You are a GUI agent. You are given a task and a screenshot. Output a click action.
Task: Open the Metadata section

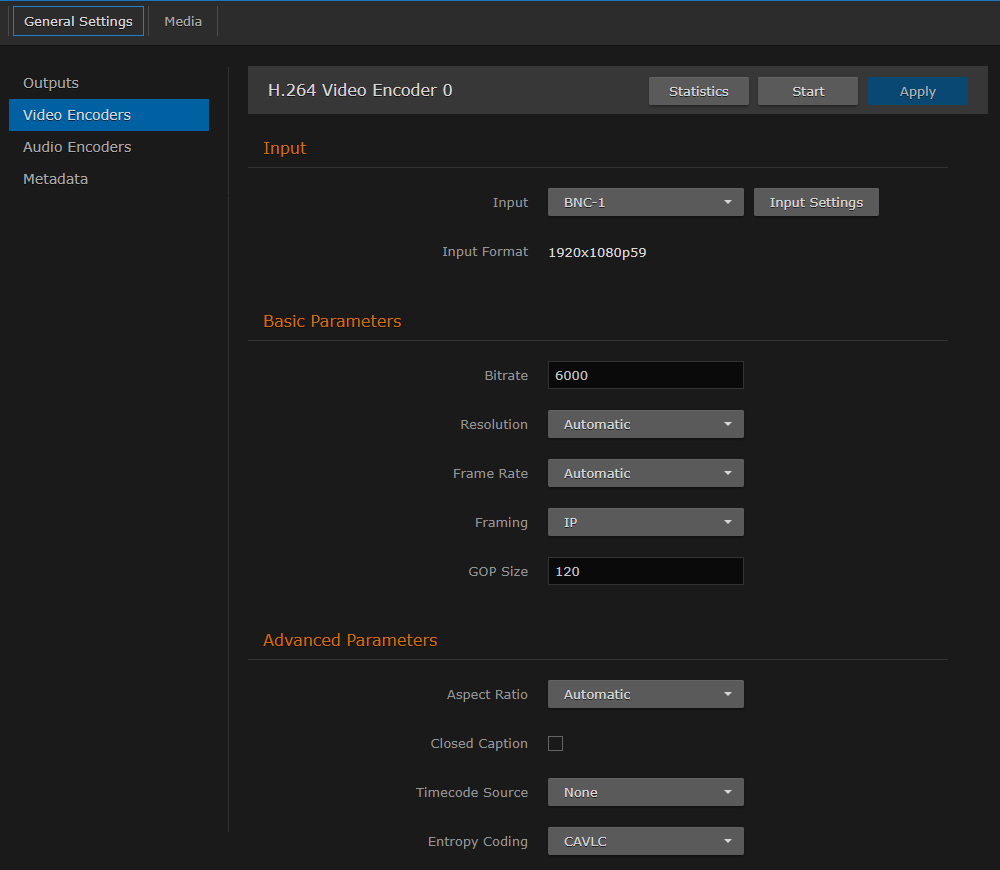[55, 178]
